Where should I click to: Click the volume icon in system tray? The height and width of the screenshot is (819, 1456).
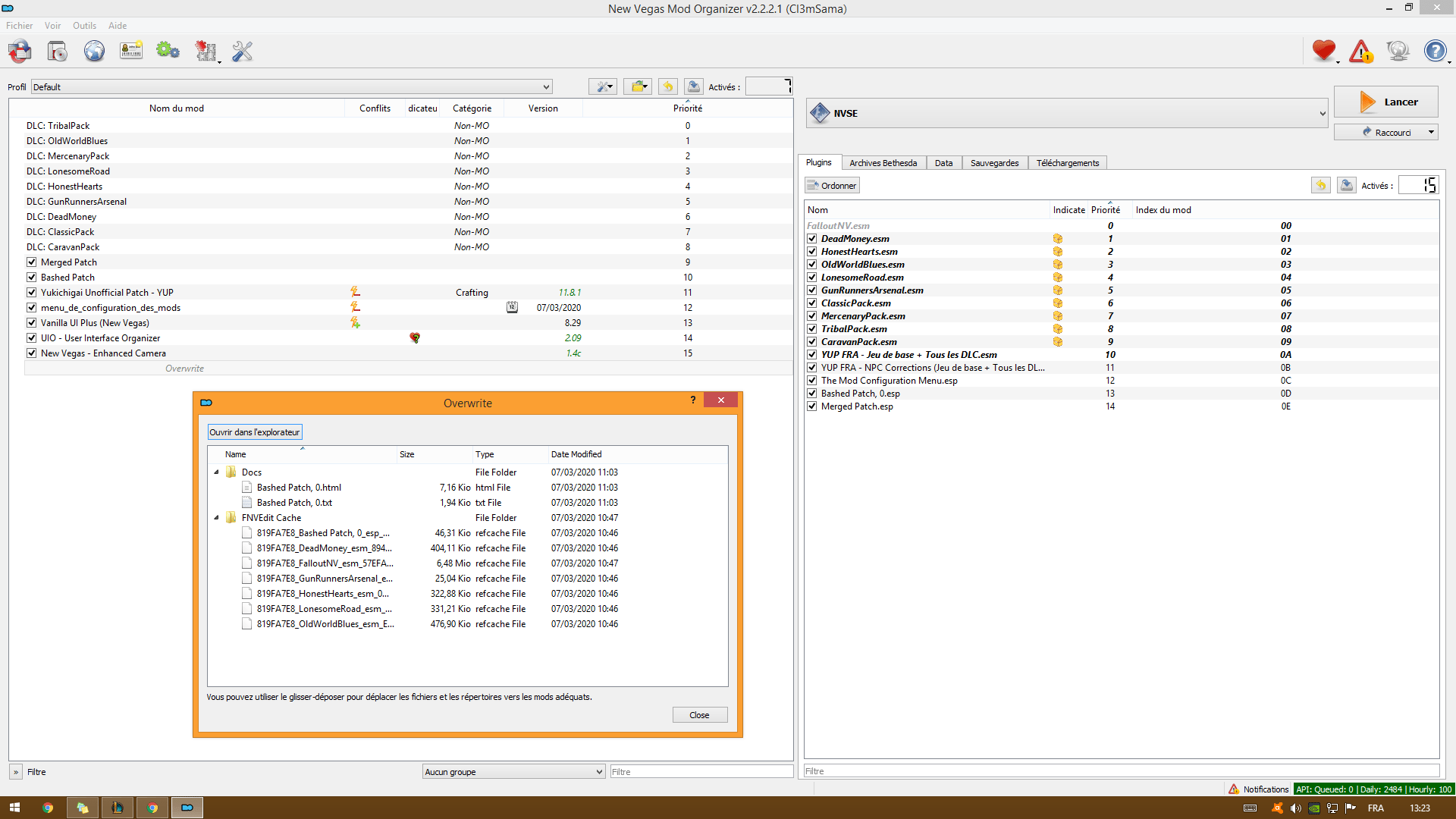click(x=1295, y=808)
